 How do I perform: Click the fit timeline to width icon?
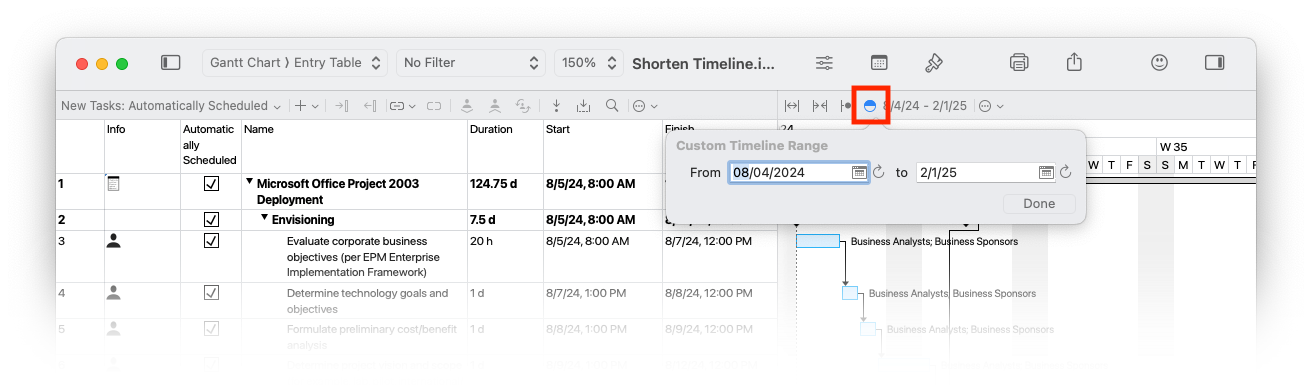pyautogui.click(x=792, y=105)
